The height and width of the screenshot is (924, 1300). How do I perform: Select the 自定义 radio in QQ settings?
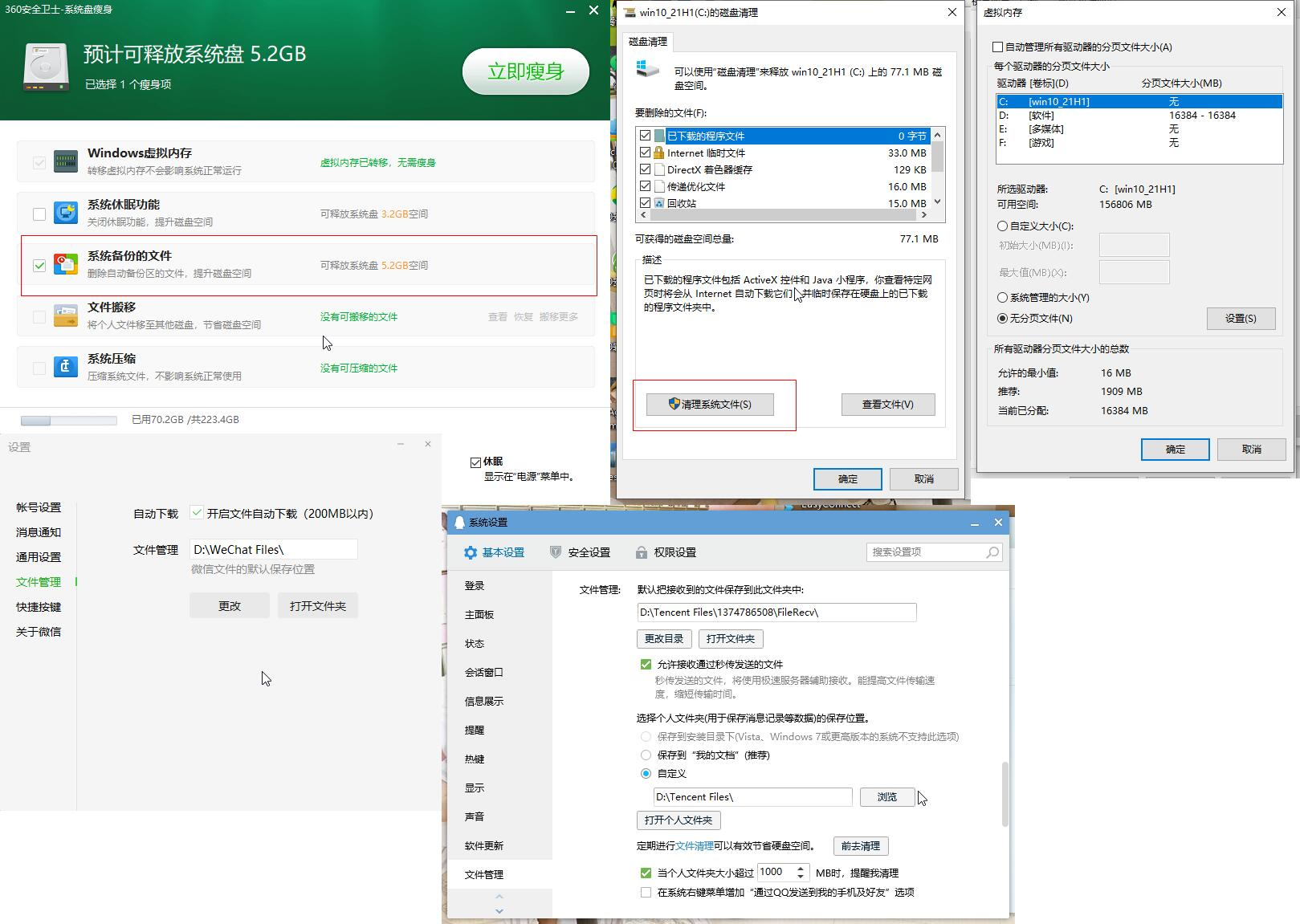(646, 773)
